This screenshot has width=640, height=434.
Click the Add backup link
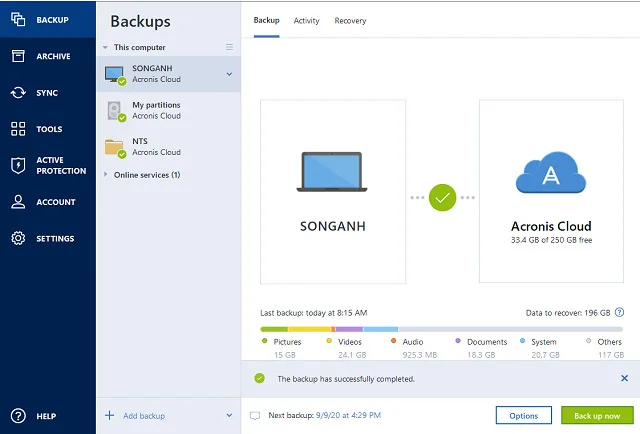click(x=144, y=416)
